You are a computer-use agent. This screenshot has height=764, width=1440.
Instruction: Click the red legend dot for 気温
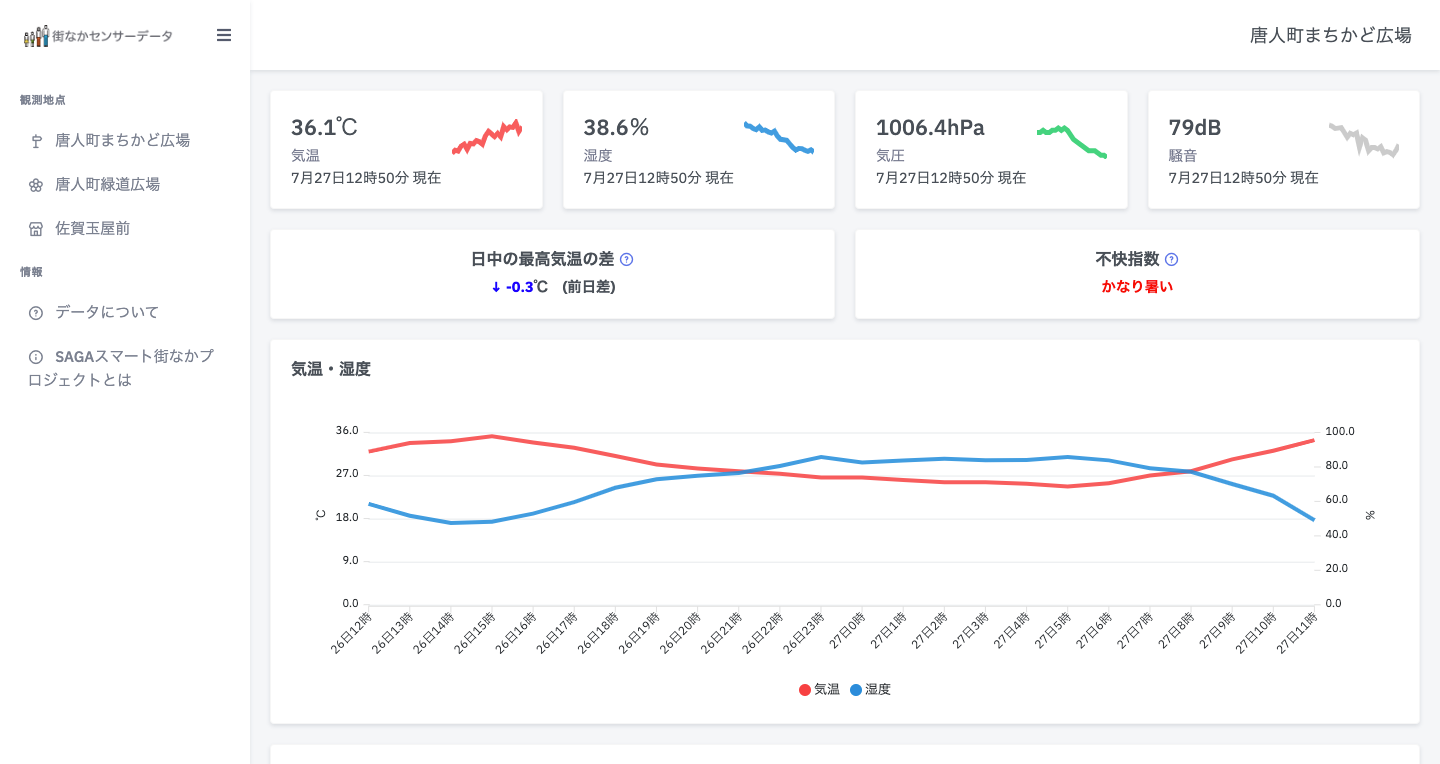pyautogui.click(x=805, y=690)
